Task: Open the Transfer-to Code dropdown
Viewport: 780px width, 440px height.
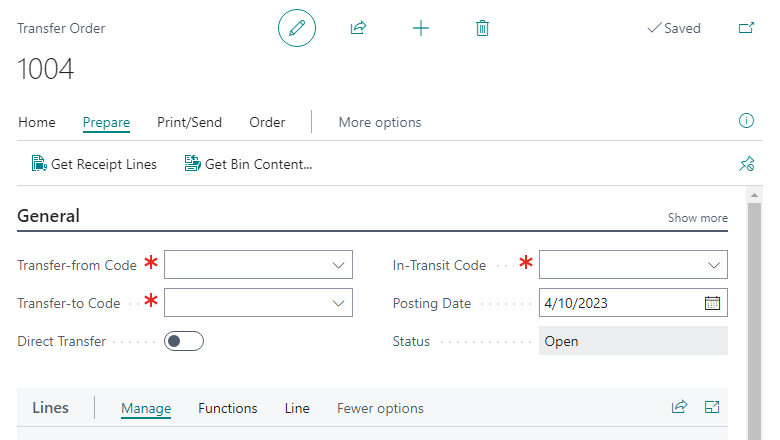Action: (x=338, y=303)
